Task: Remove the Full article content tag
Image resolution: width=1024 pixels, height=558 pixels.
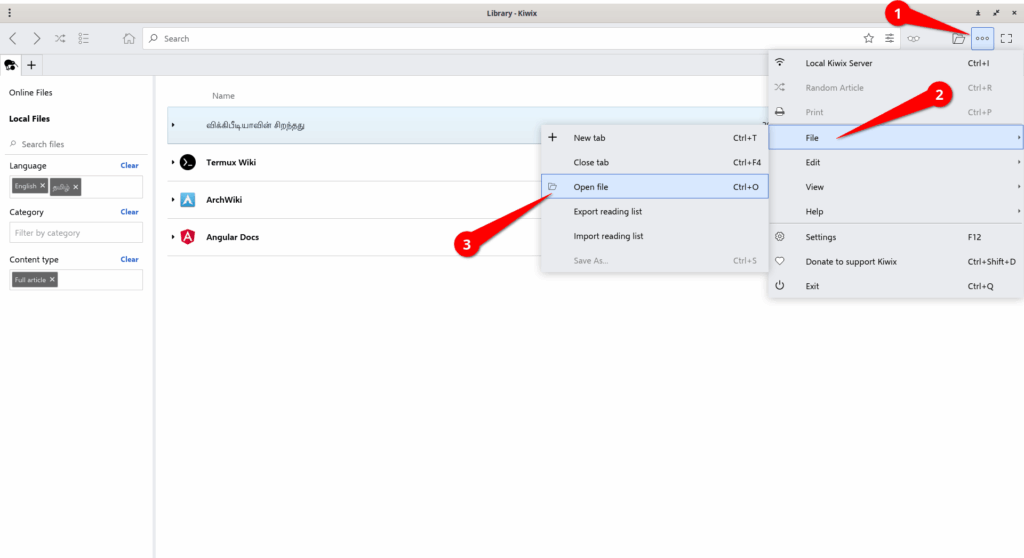Action: pos(52,280)
